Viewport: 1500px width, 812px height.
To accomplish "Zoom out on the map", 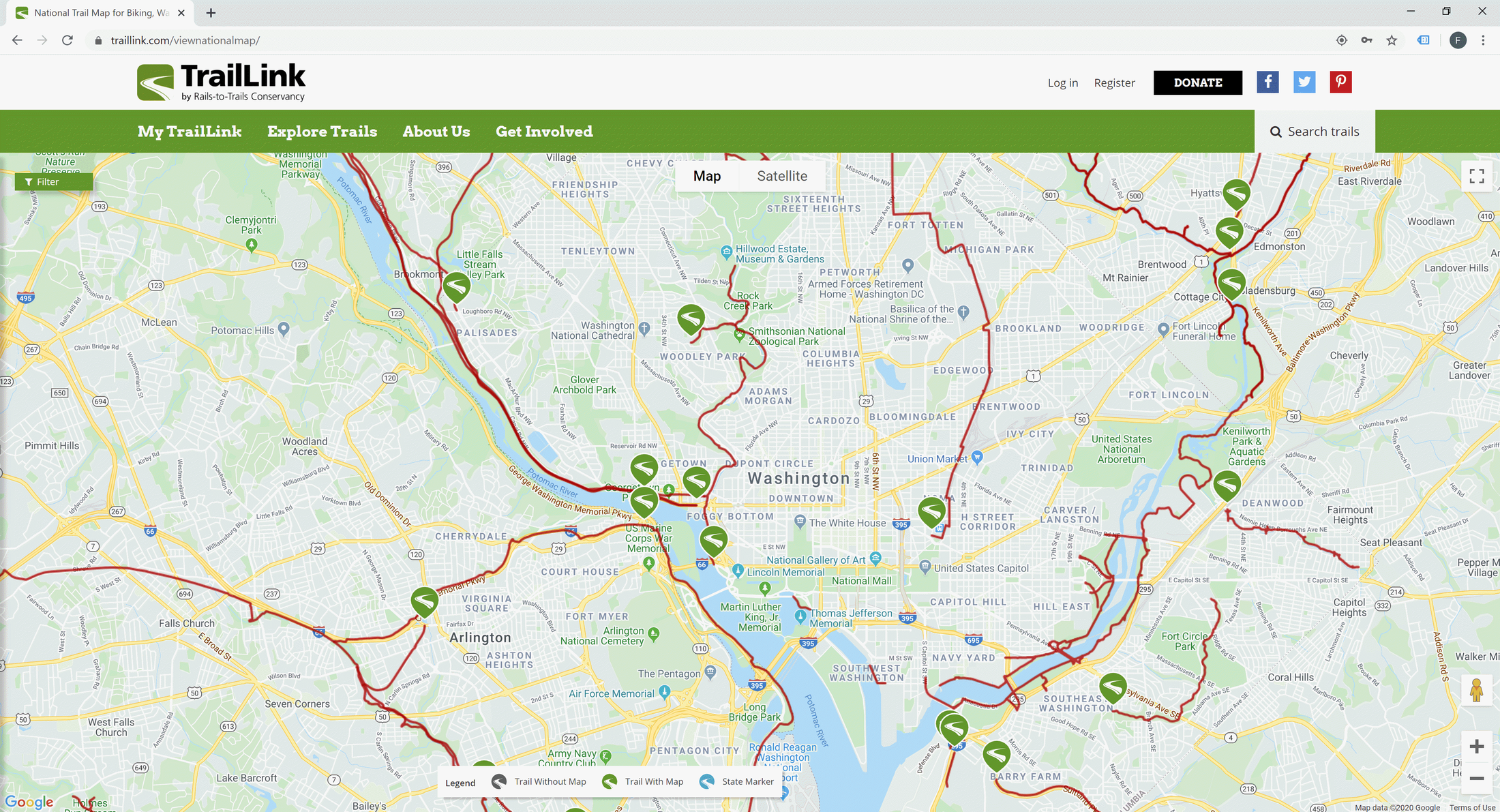I will point(1477,778).
